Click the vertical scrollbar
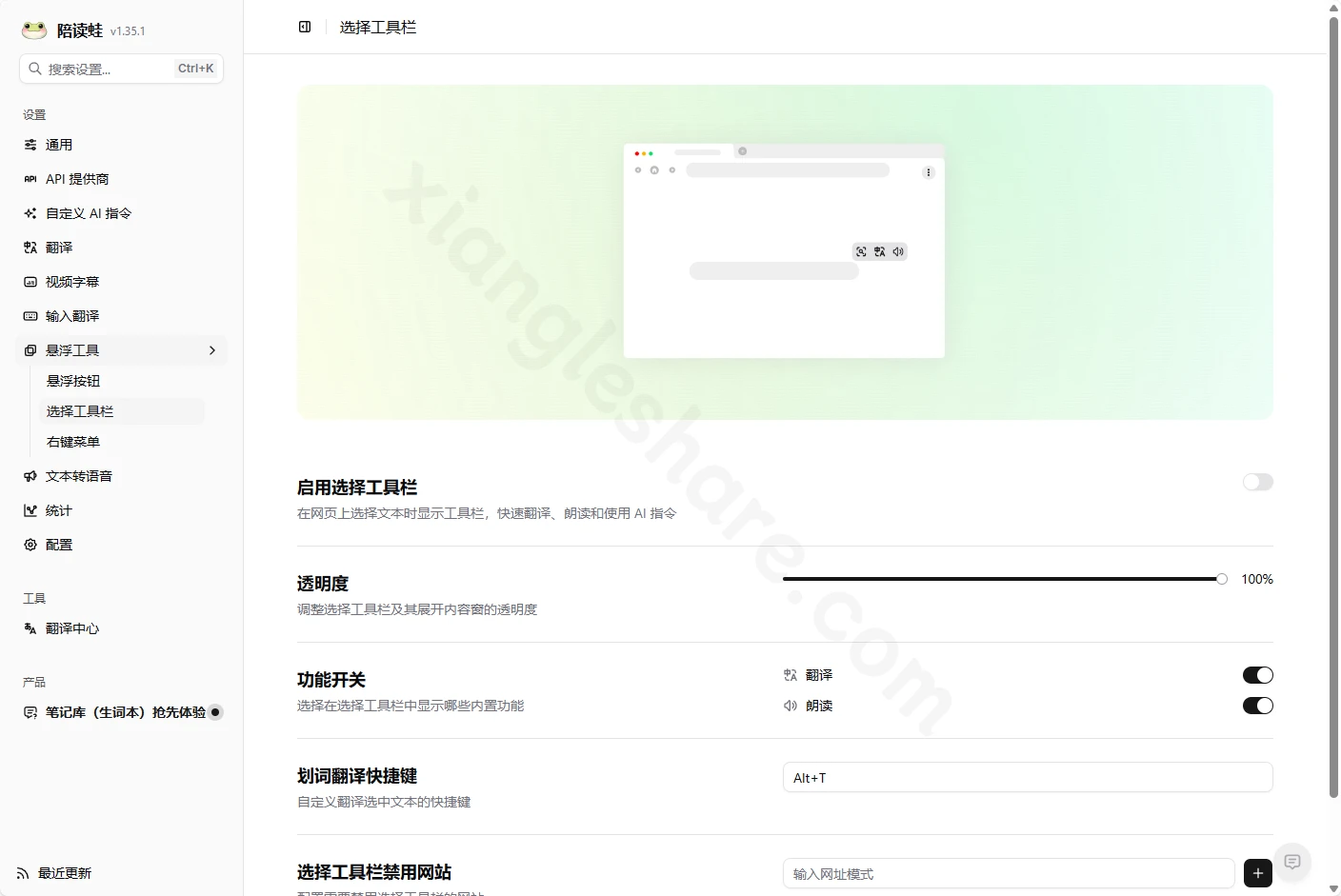The height and width of the screenshot is (896, 1341). [1333, 408]
